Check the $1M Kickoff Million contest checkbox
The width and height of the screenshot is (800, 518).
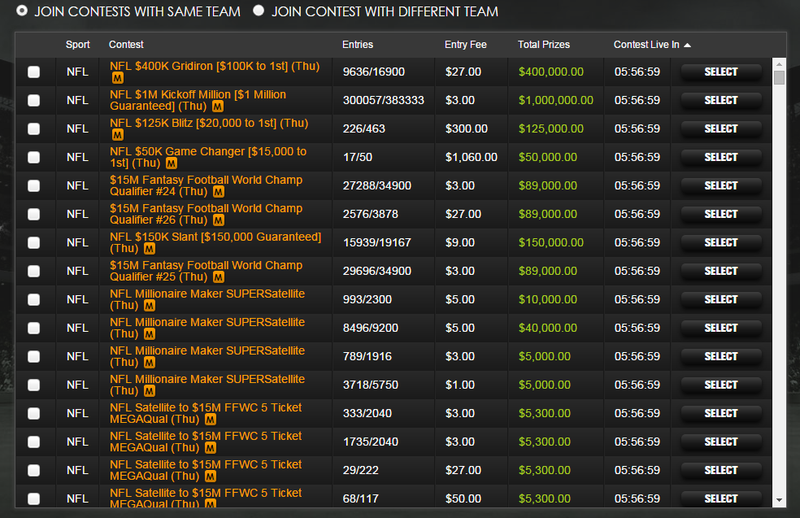pos(34,101)
